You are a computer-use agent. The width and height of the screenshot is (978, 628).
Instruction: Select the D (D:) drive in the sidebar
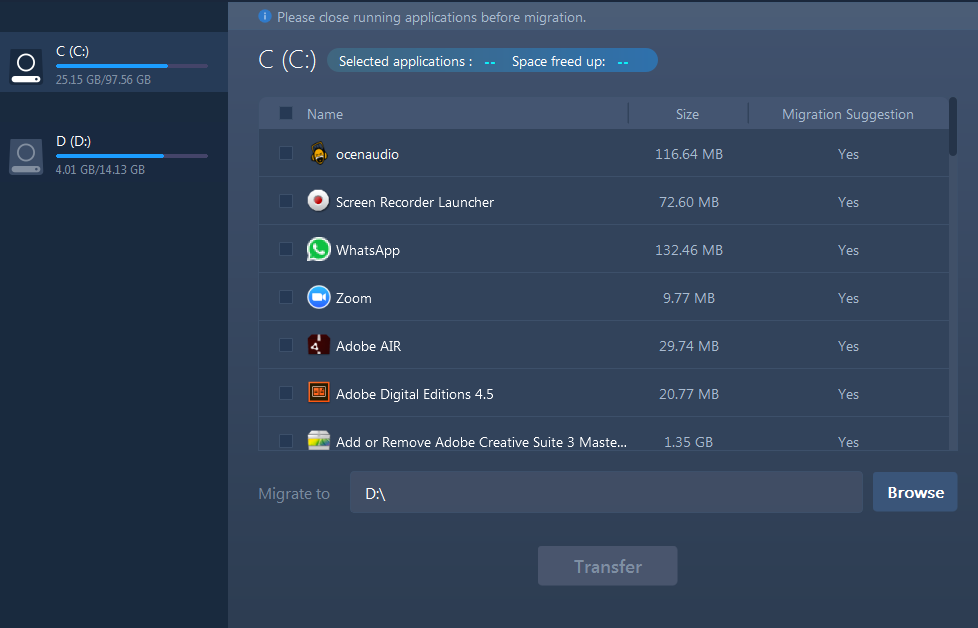tap(114, 155)
